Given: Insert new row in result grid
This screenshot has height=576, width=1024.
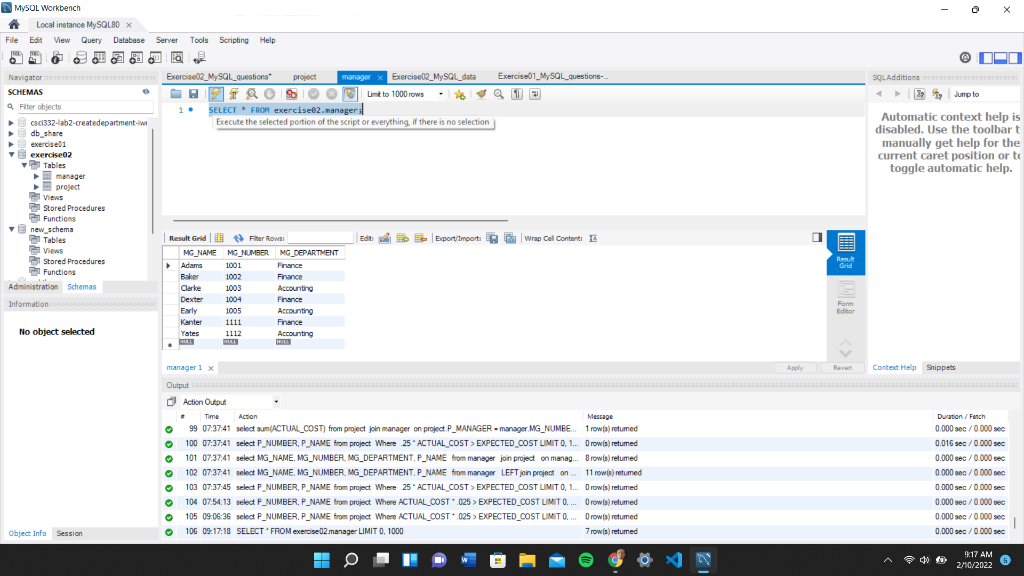Looking at the screenshot, I should tap(402, 238).
